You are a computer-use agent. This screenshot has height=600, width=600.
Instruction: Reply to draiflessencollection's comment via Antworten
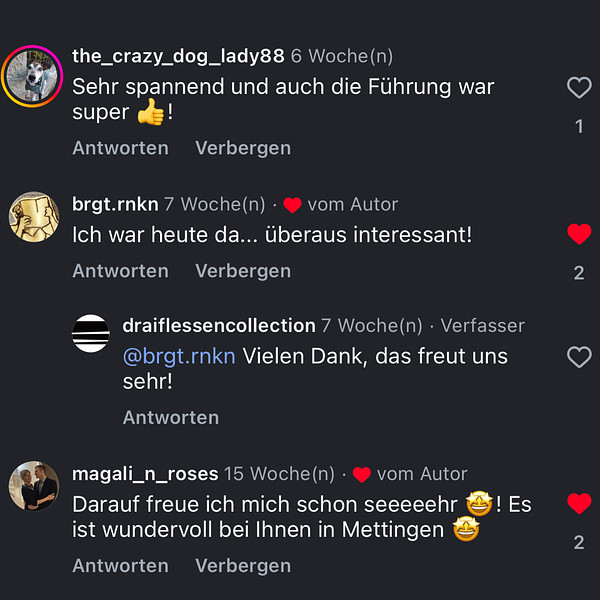(x=170, y=417)
